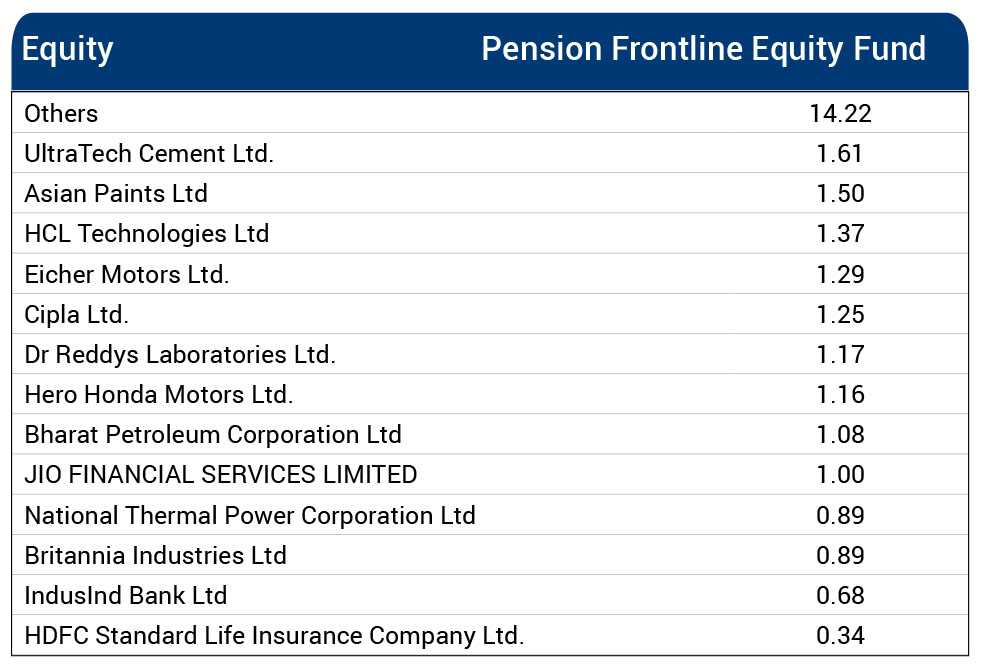982x667 pixels.
Task: Click JIO FINANCIAL SERVICES LIMITED entry
Action: click(221, 475)
